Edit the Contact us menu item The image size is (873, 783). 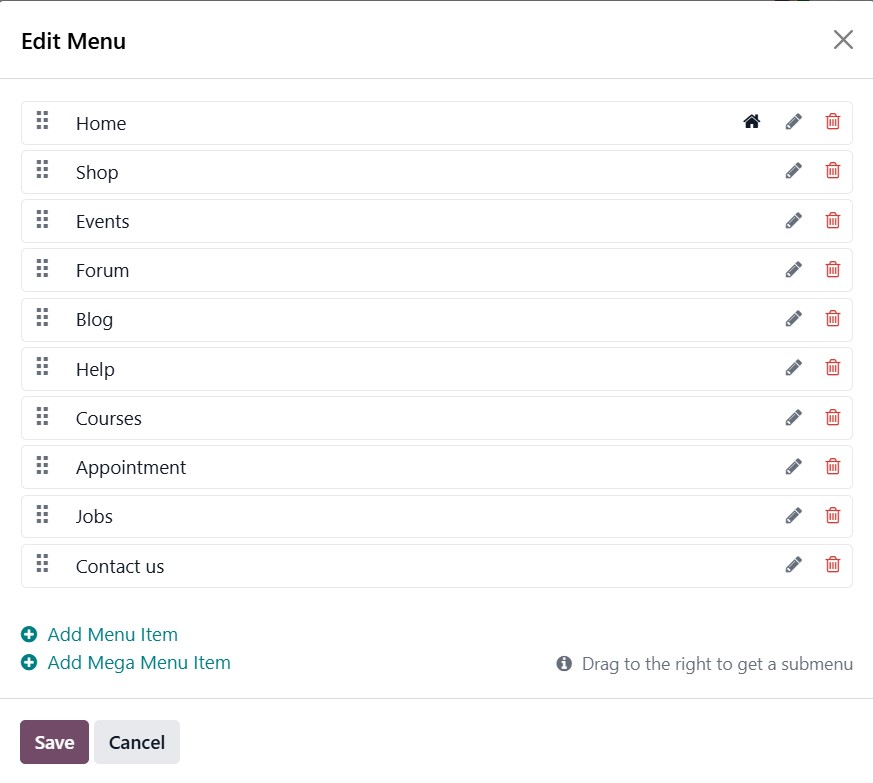pyautogui.click(x=794, y=565)
